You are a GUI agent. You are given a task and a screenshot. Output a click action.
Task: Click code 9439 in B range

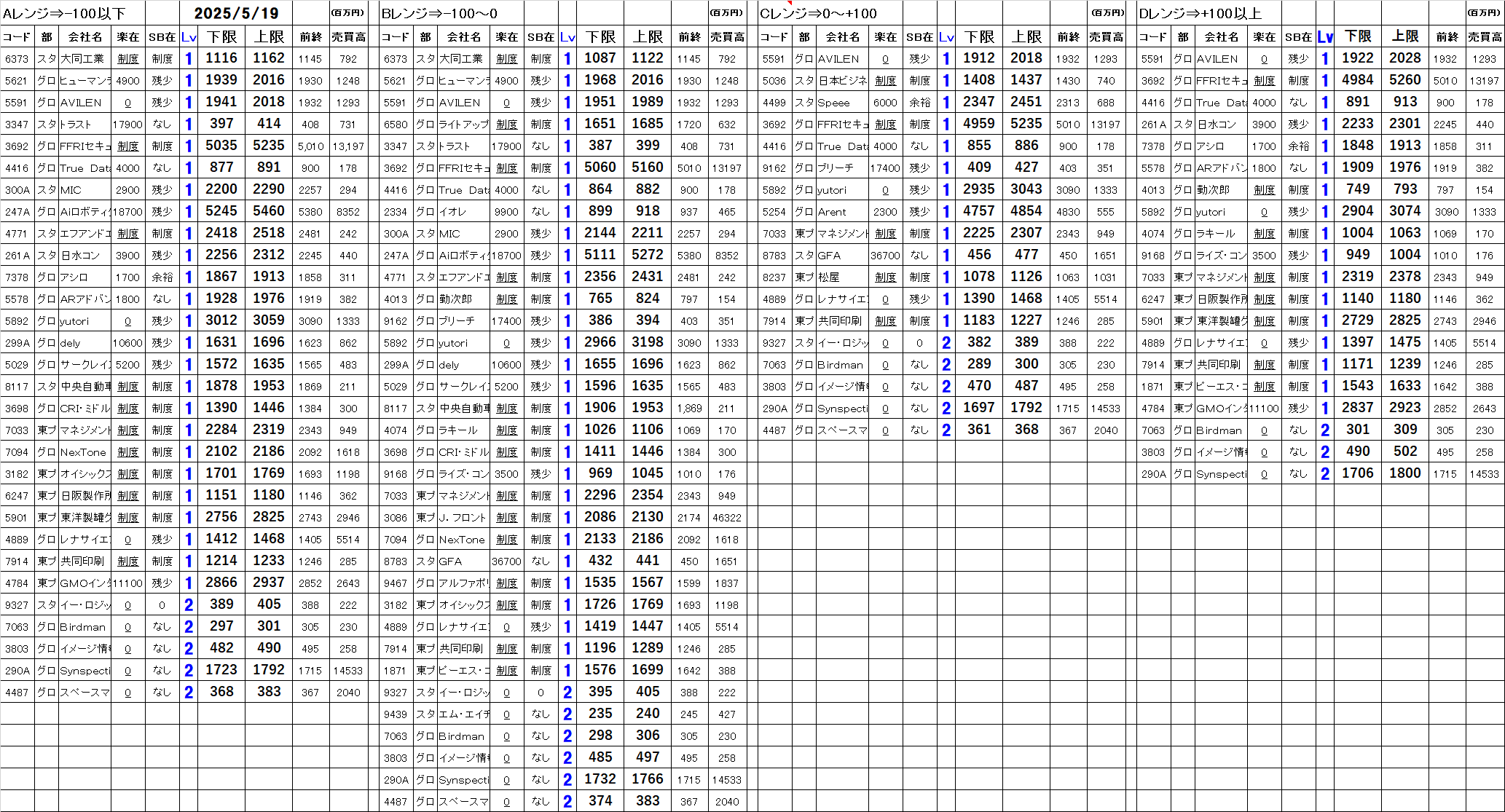pyautogui.click(x=396, y=714)
